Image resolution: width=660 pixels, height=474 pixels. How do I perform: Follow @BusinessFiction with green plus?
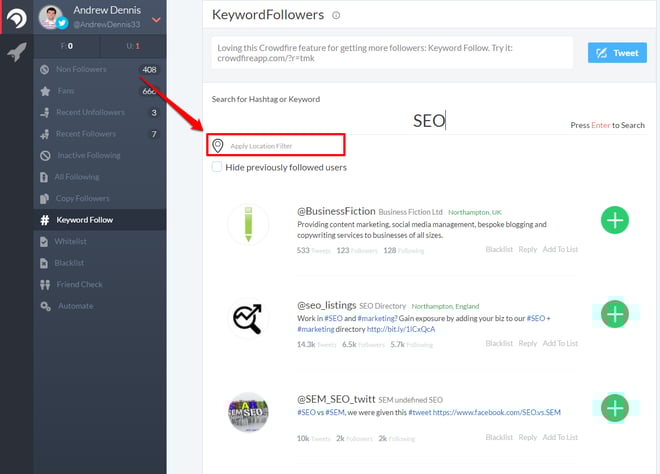(615, 220)
